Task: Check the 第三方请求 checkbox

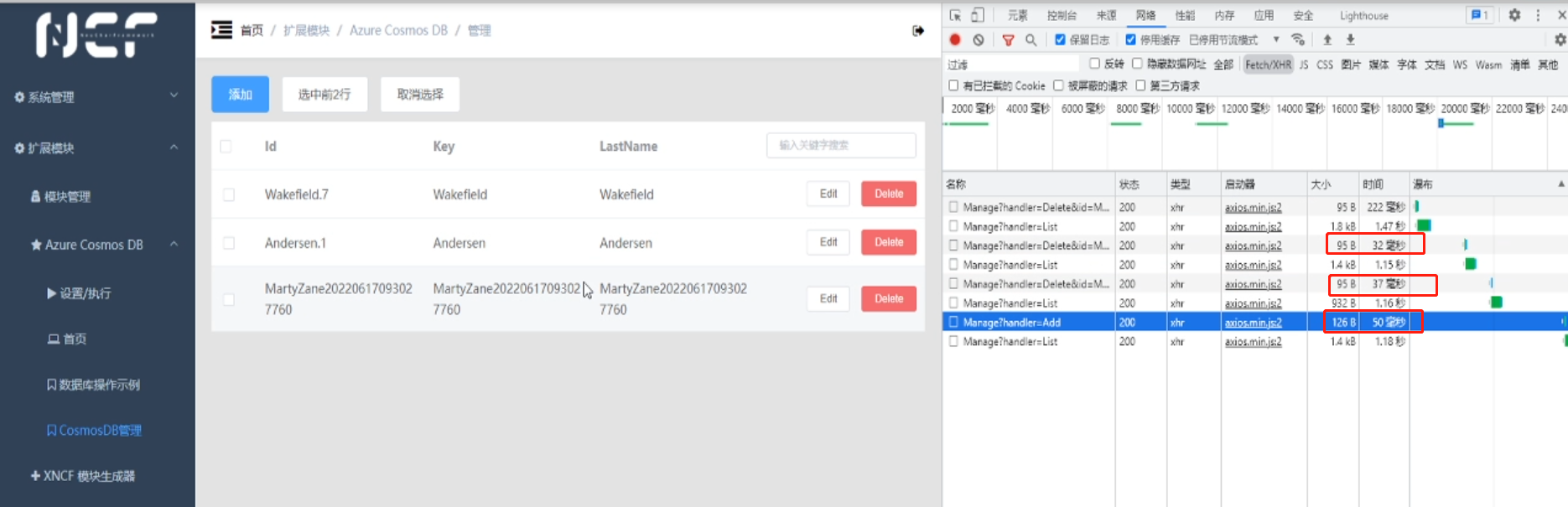Action: point(1140,85)
